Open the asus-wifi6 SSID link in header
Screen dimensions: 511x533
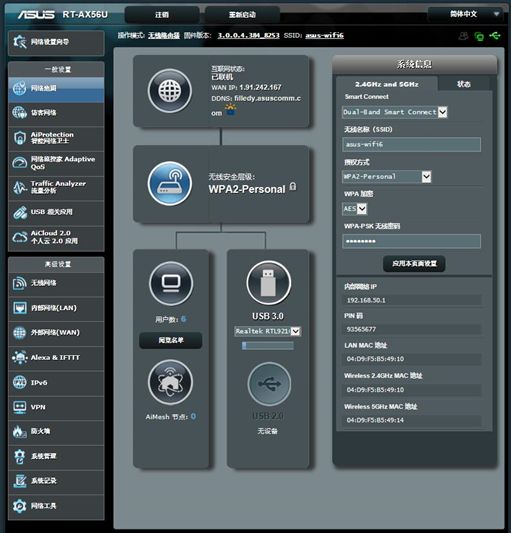tap(324, 35)
